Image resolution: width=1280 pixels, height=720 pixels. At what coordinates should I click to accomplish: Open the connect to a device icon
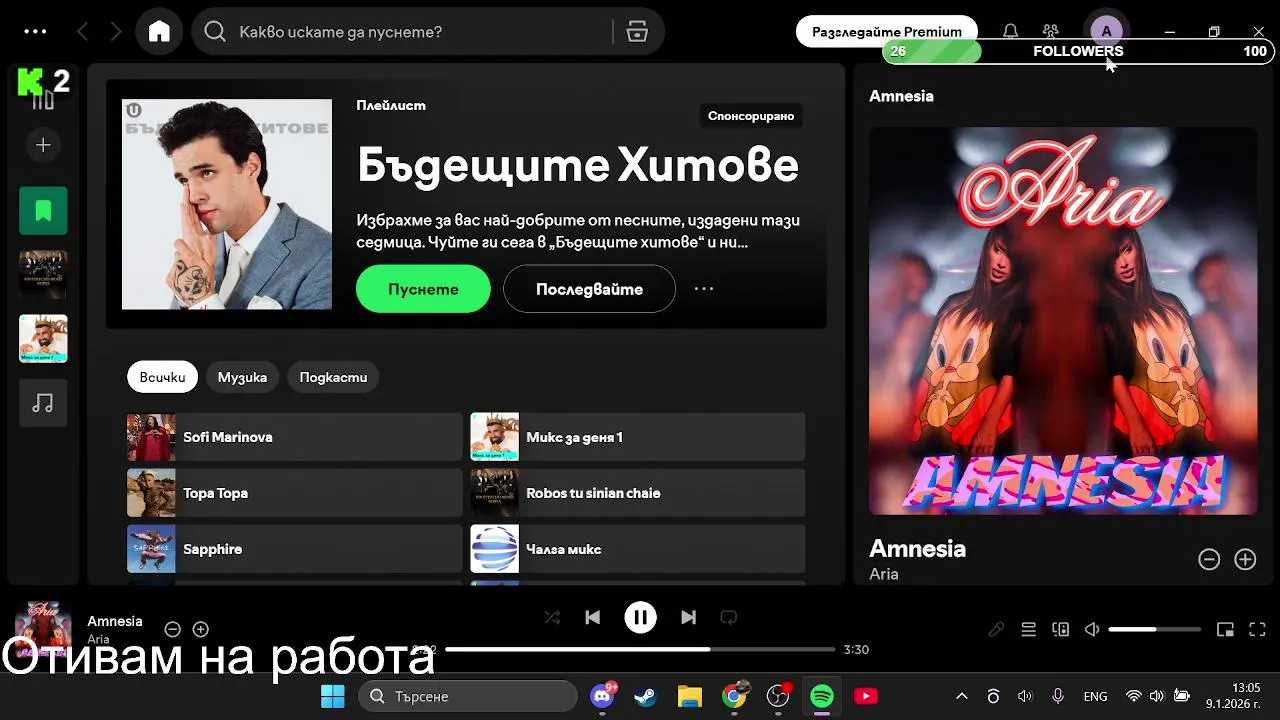[x=1060, y=629]
